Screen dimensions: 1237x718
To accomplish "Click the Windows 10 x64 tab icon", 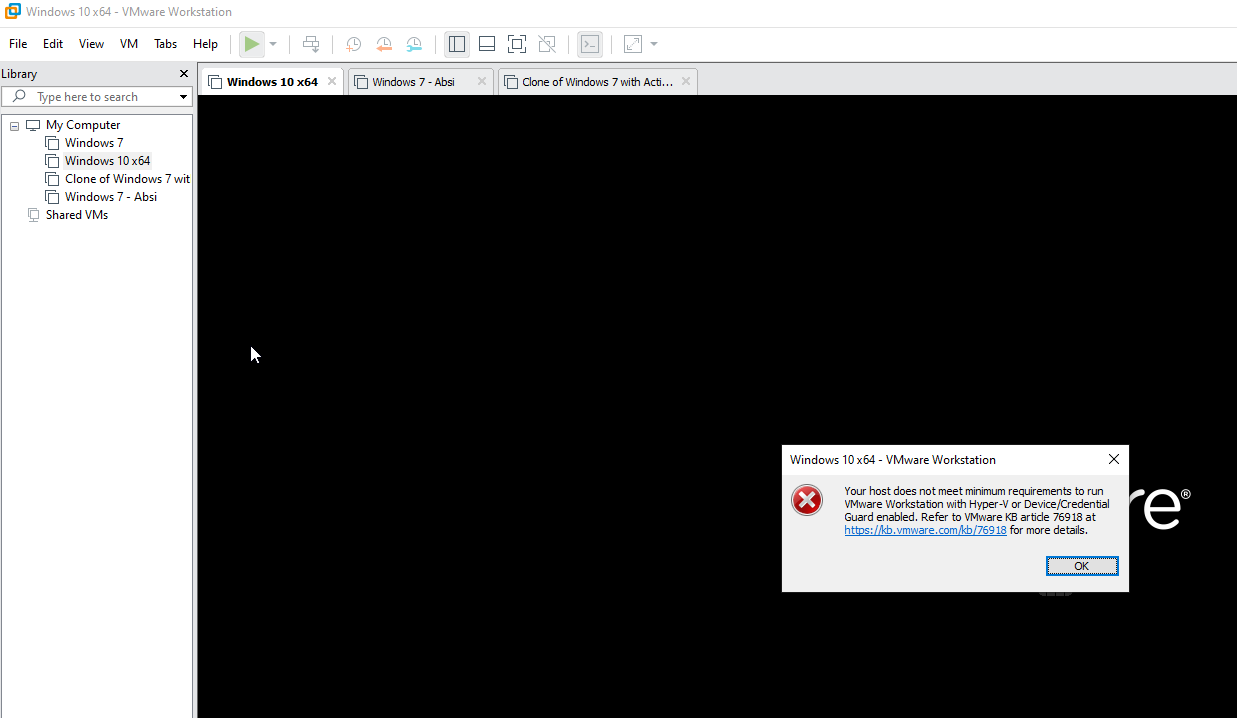I will point(214,82).
